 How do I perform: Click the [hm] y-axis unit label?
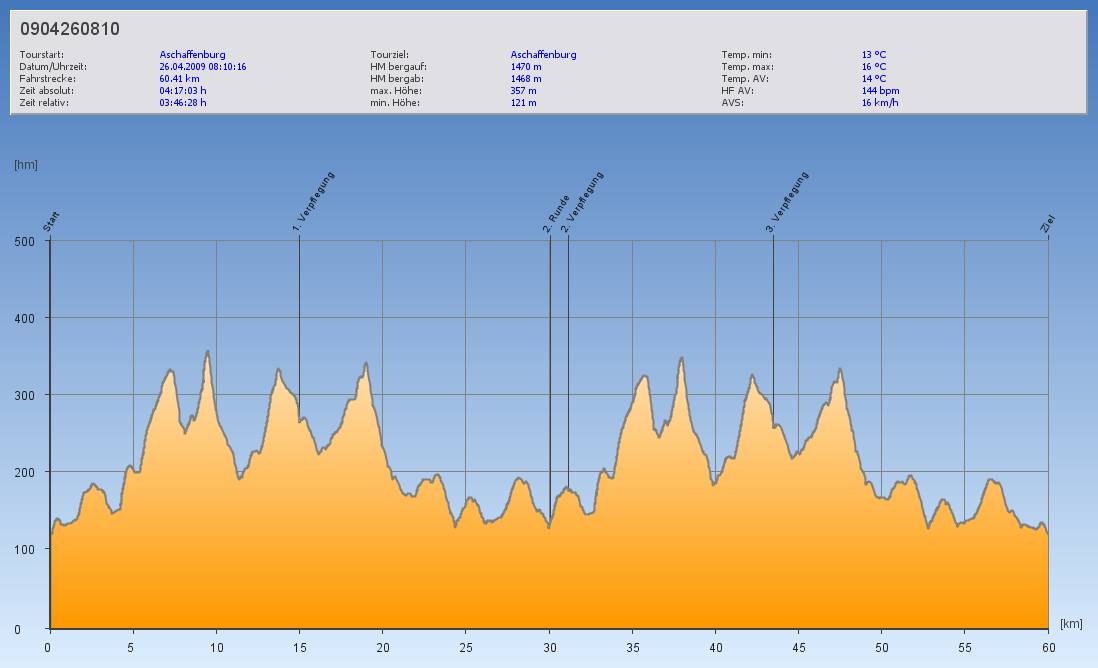point(26,164)
